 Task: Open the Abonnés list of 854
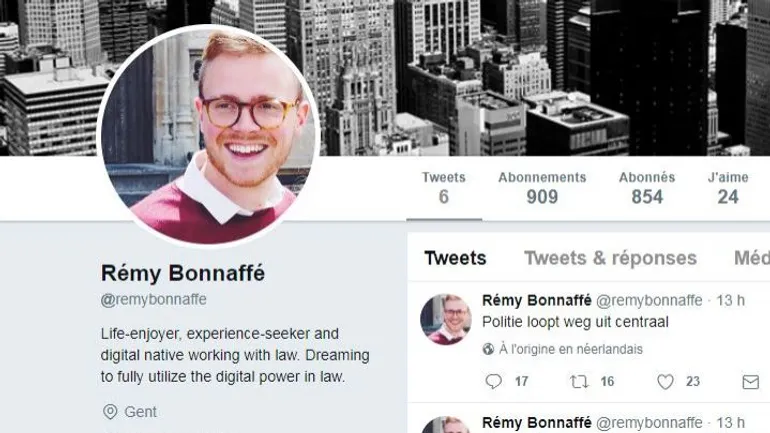click(646, 188)
